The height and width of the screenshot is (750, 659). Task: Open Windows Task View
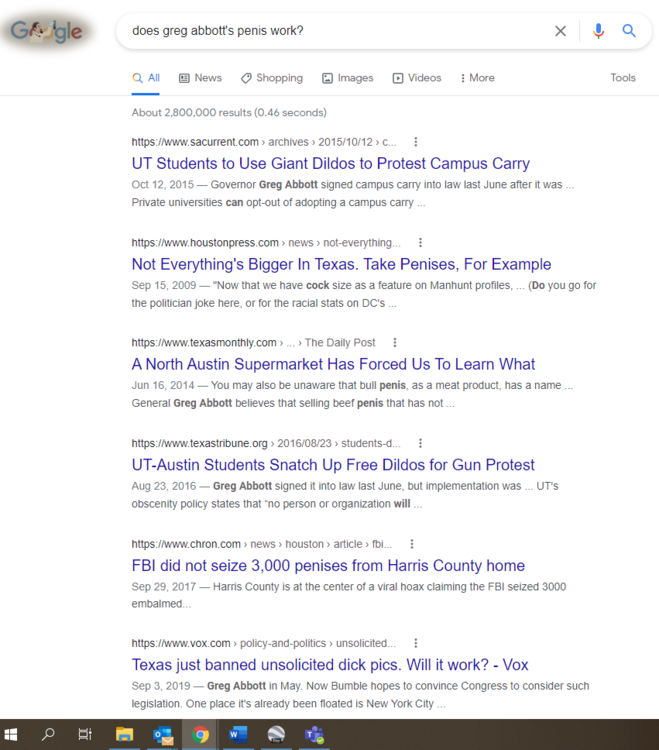pos(85,735)
